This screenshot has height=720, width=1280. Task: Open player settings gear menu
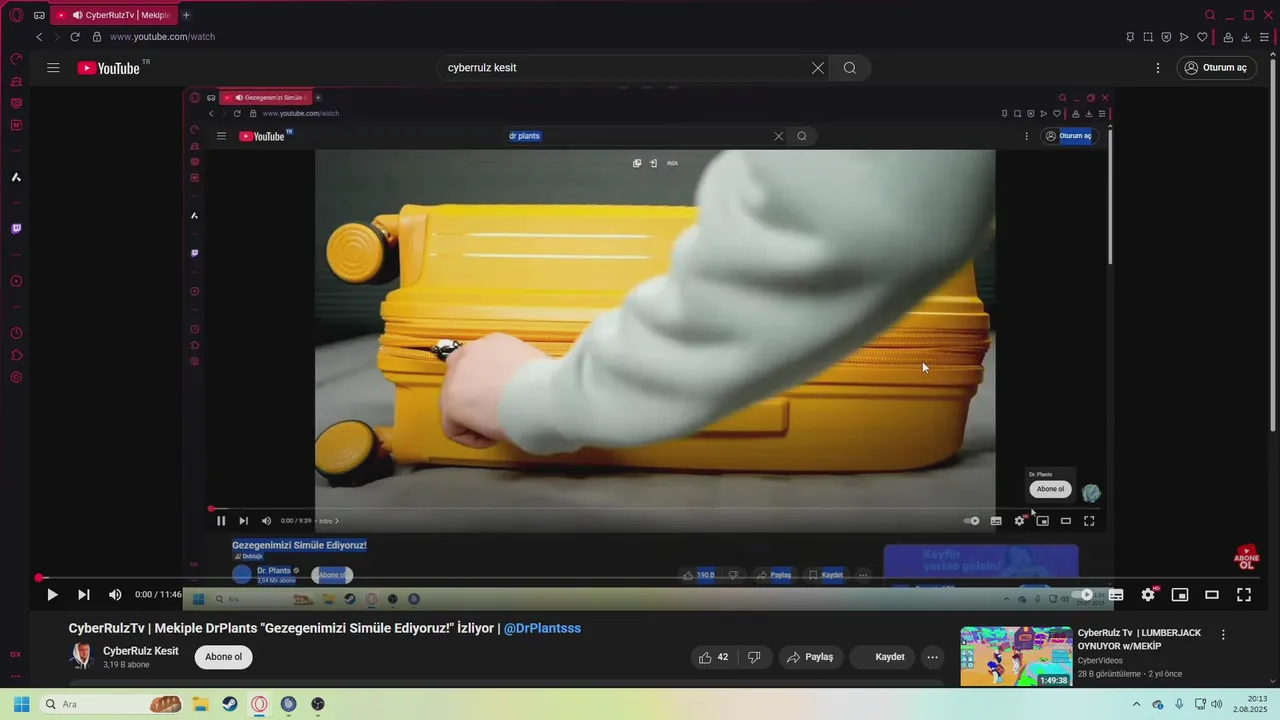coord(1148,595)
